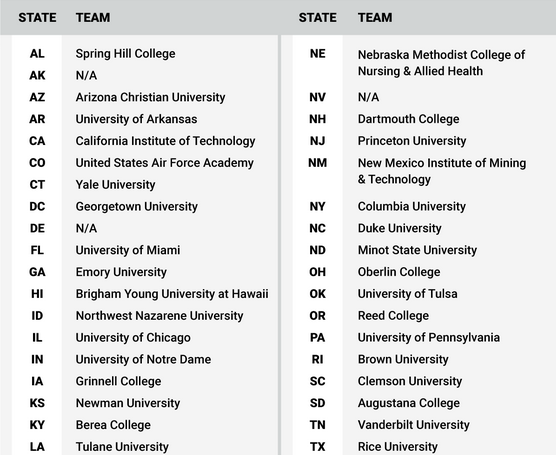The width and height of the screenshot is (556, 455).
Task: Click Princeton University entry
Action: [x=412, y=141]
